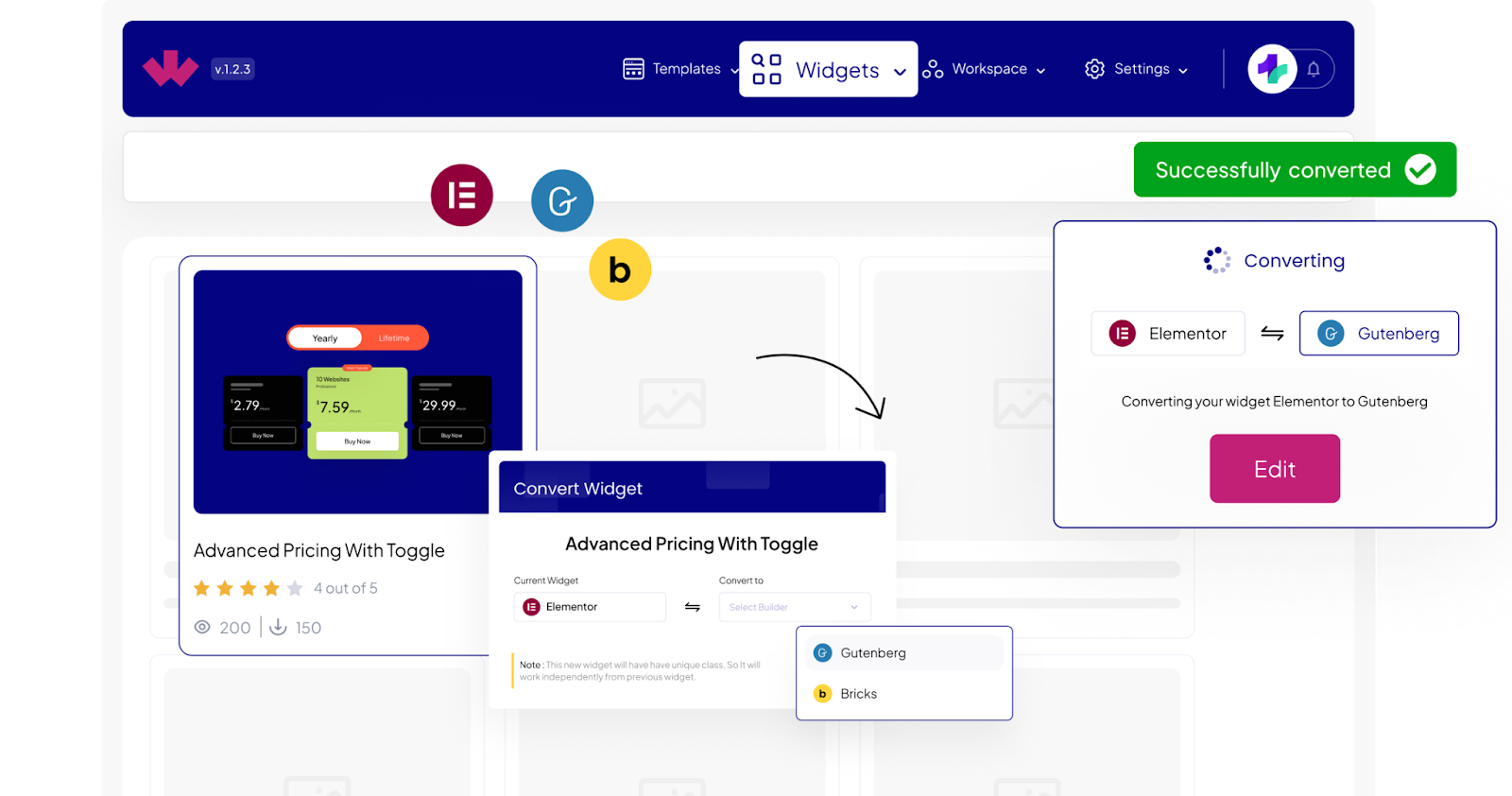This screenshot has width=1512, height=796.
Task: Select Yearly in the pricing preview toggle
Action: (x=325, y=337)
